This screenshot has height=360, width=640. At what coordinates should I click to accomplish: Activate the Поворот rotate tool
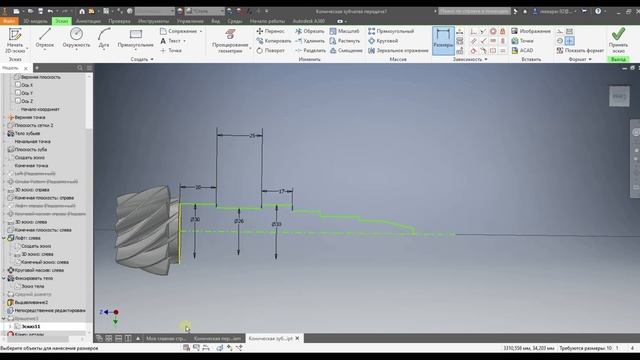point(270,51)
